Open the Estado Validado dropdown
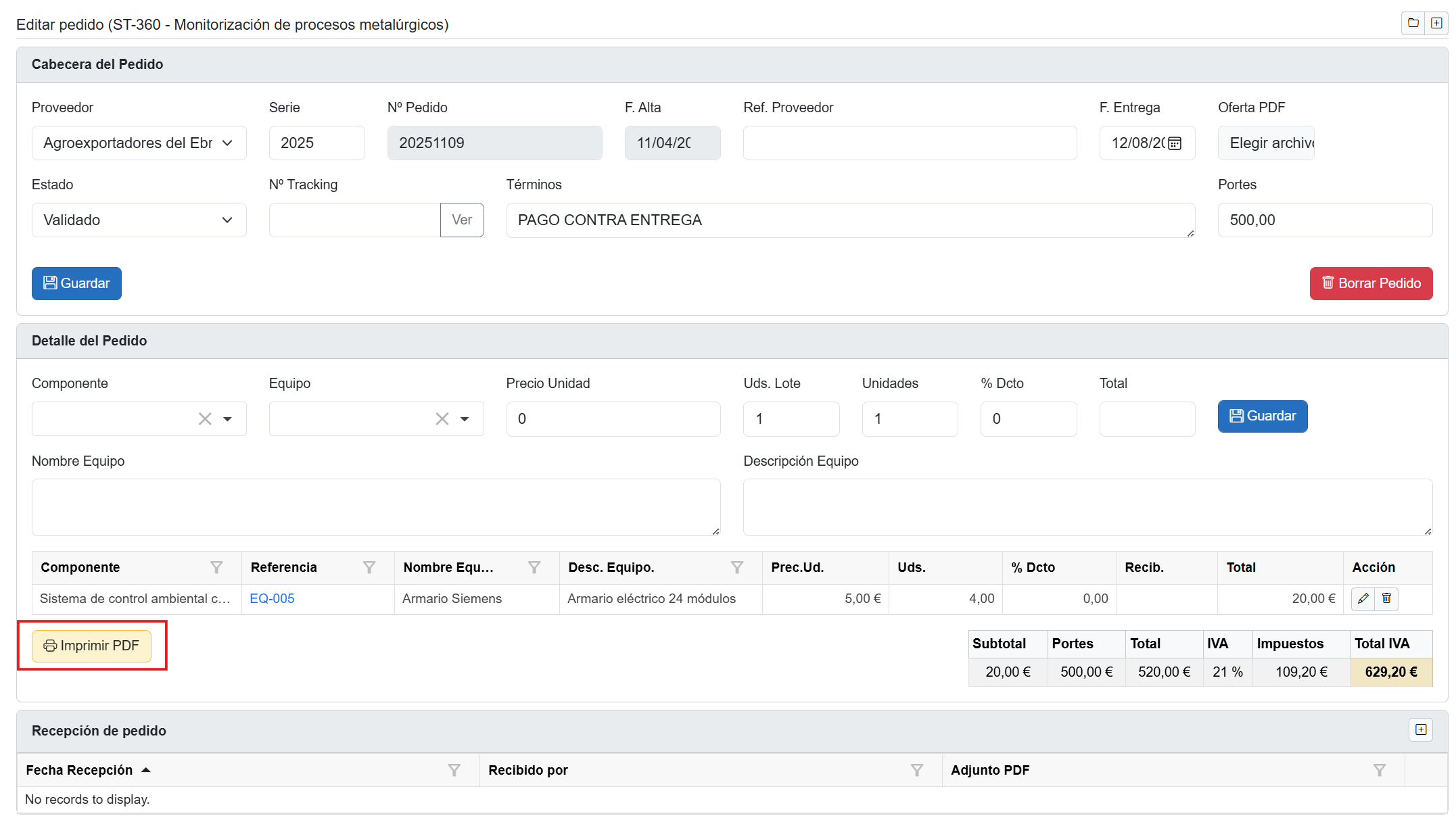The height and width of the screenshot is (820, 1456). point(139,220)
